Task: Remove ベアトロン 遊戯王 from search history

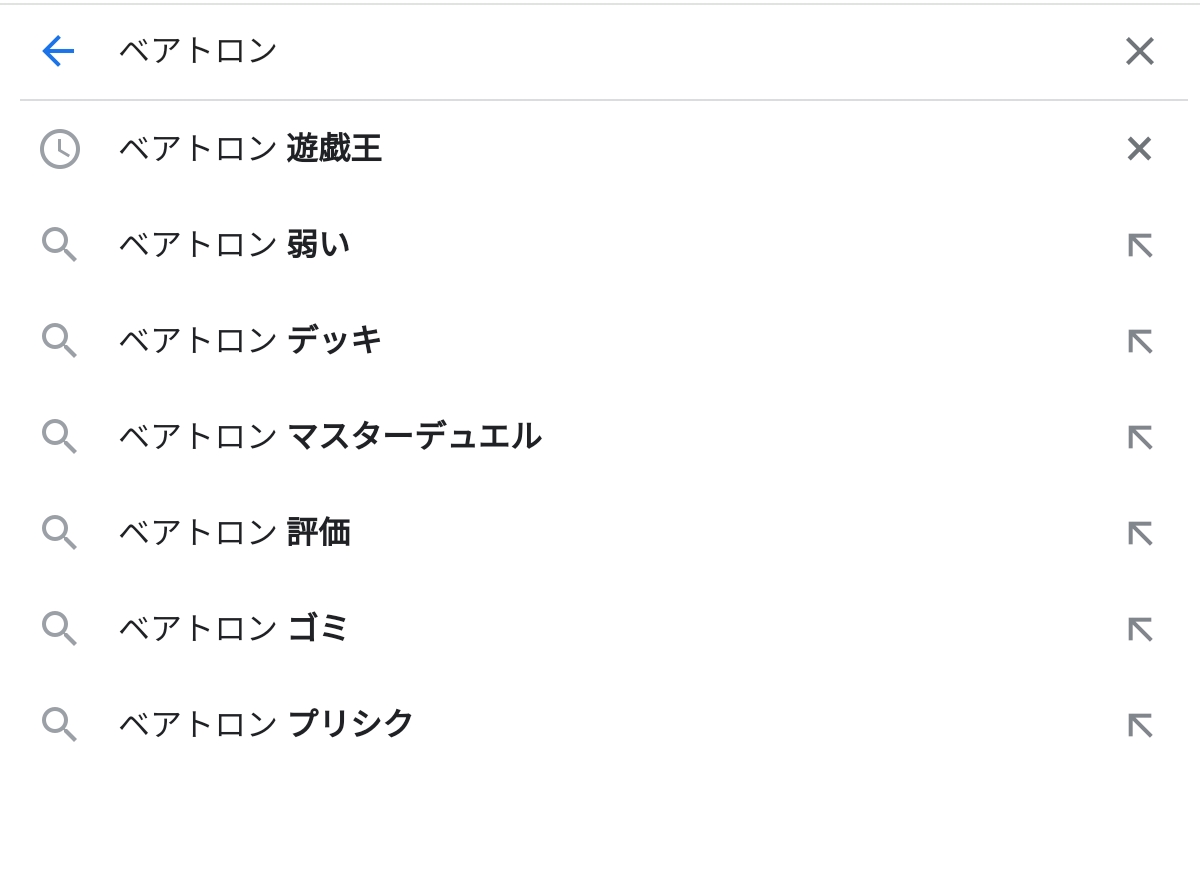Action: (1139, 149)
